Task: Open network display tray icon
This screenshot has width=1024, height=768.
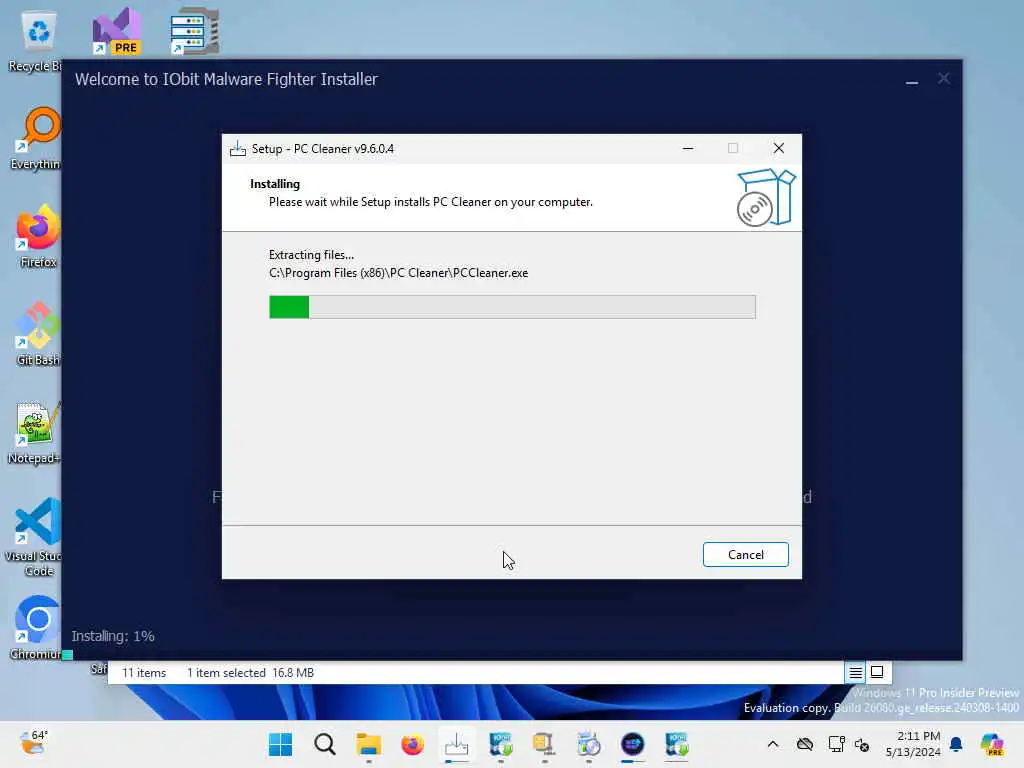Action: 837,744
